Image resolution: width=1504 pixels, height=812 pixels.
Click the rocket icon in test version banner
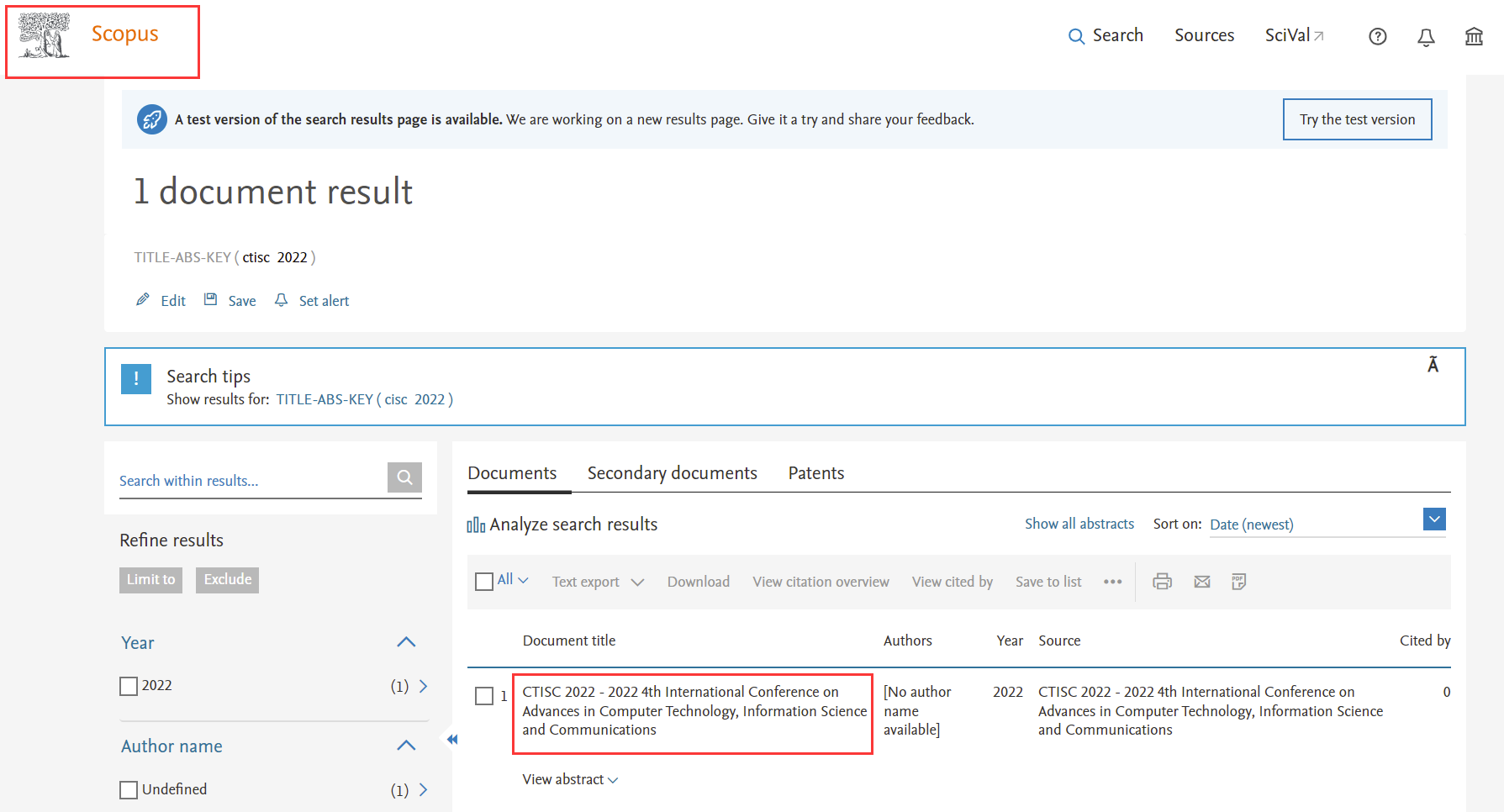pos(152,119)
